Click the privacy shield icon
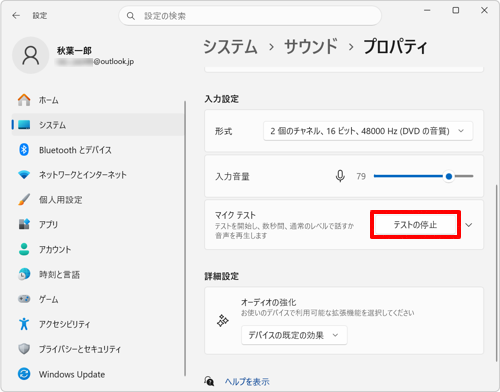This screenshot has height=392, width=500. (x=24, y=349)
